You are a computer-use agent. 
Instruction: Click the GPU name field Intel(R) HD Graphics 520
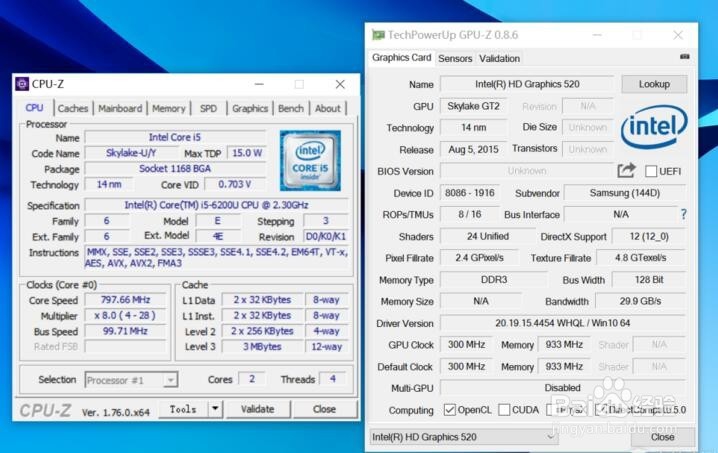coord(527,84)
